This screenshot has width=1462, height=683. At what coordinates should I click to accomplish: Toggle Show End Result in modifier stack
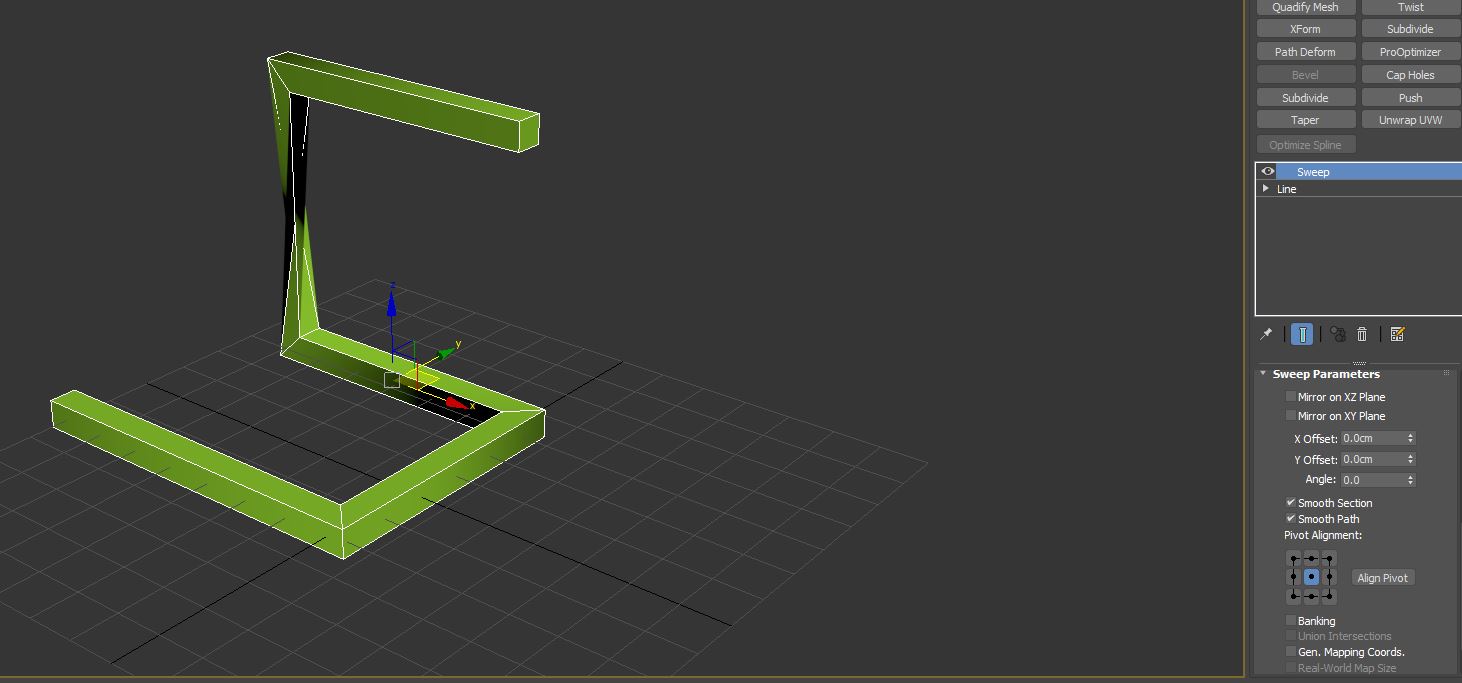[1302, 334]
